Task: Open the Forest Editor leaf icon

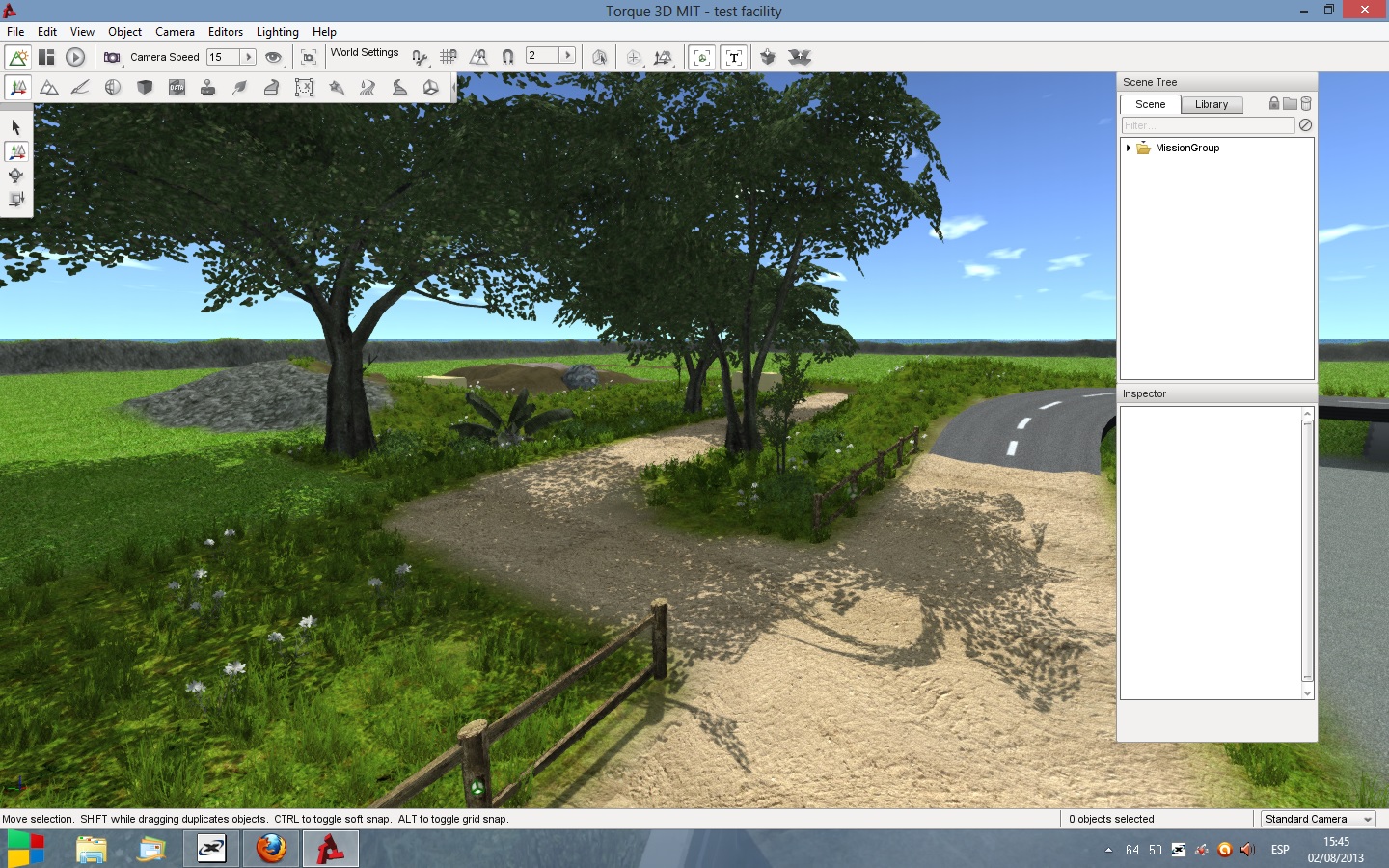Action: [x=240, y=88]
